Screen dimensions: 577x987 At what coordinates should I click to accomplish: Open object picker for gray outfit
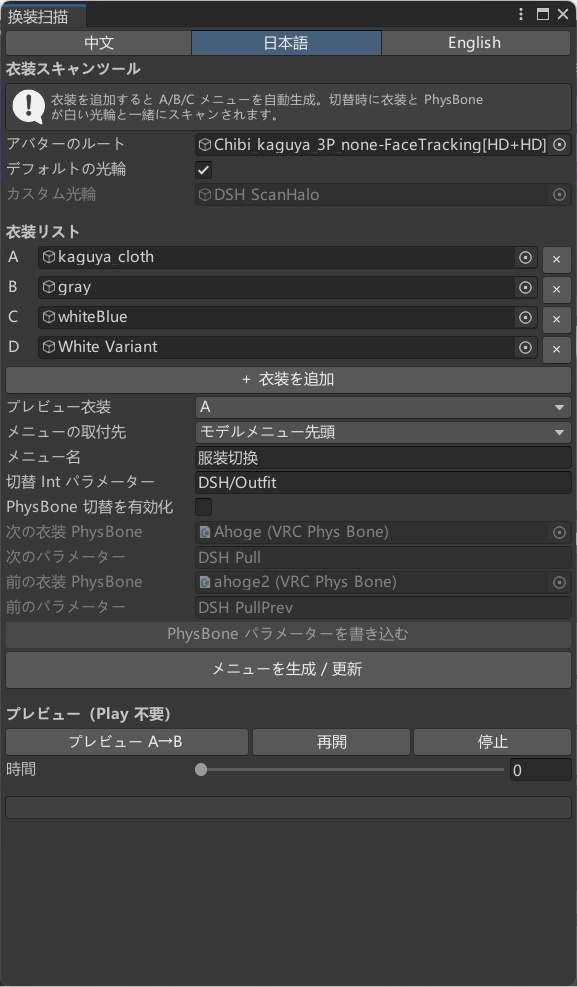525,288
